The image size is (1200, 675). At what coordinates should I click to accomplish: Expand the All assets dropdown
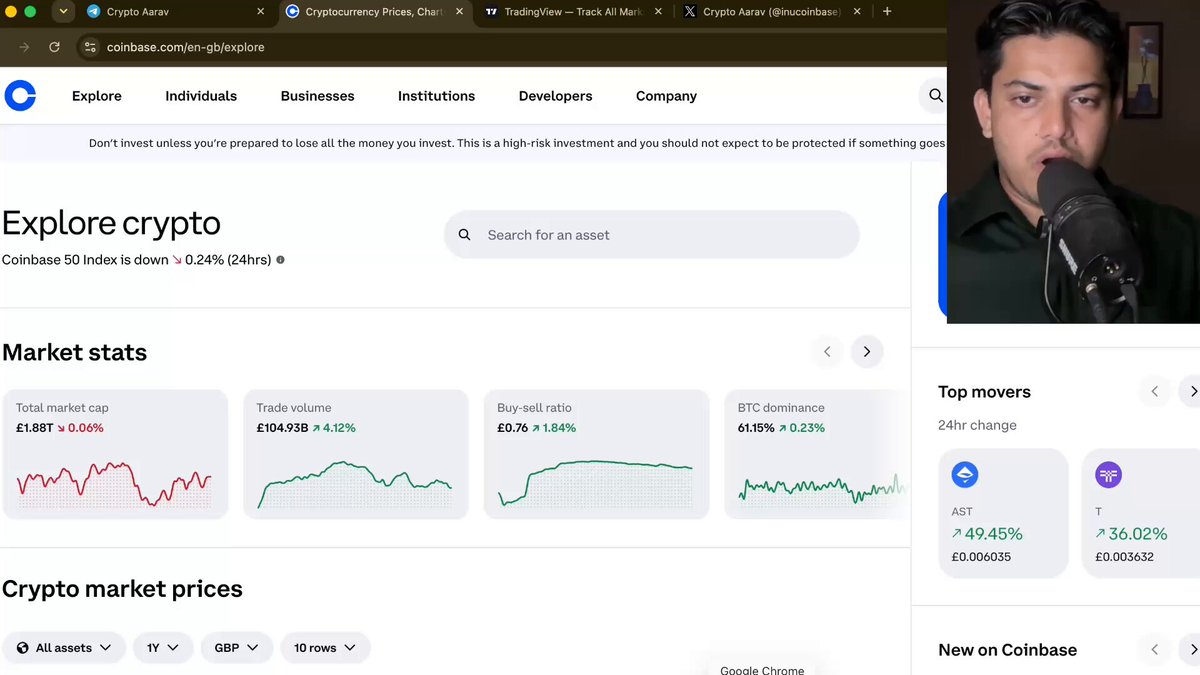point(64,648)
